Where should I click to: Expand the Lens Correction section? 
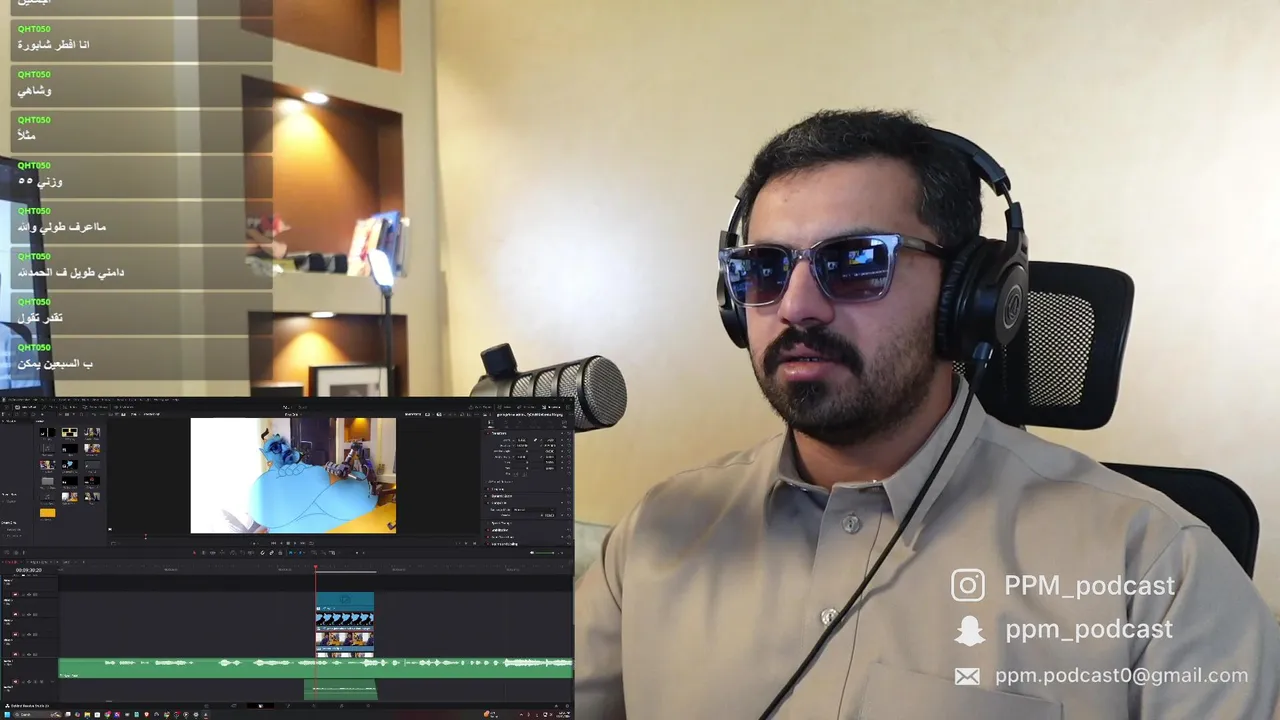point(503,537)
